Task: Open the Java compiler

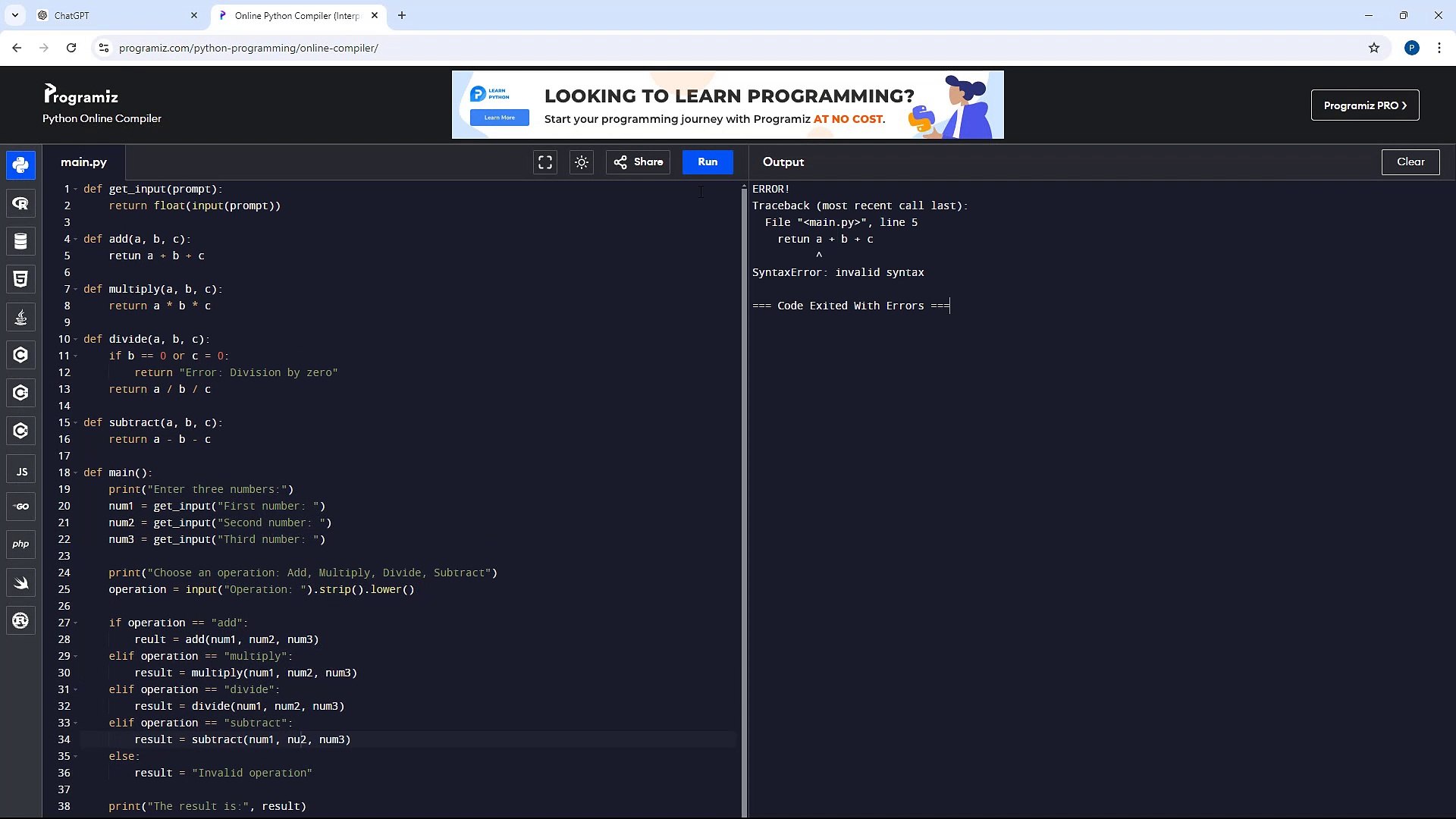Action: [20, 317]
